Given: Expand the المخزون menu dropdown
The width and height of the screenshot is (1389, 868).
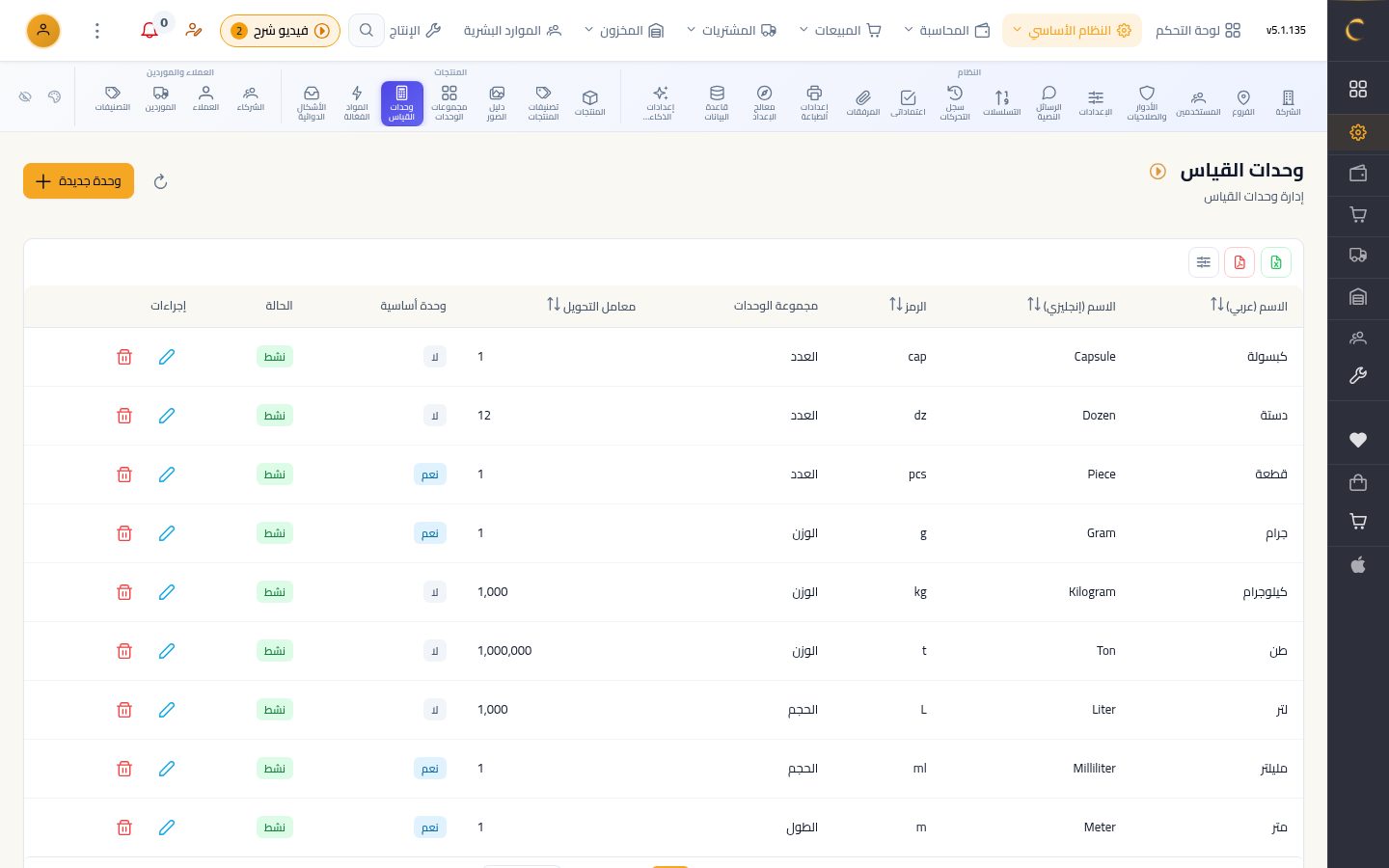Looking at the screenshot, I should [x=624, y=31].
